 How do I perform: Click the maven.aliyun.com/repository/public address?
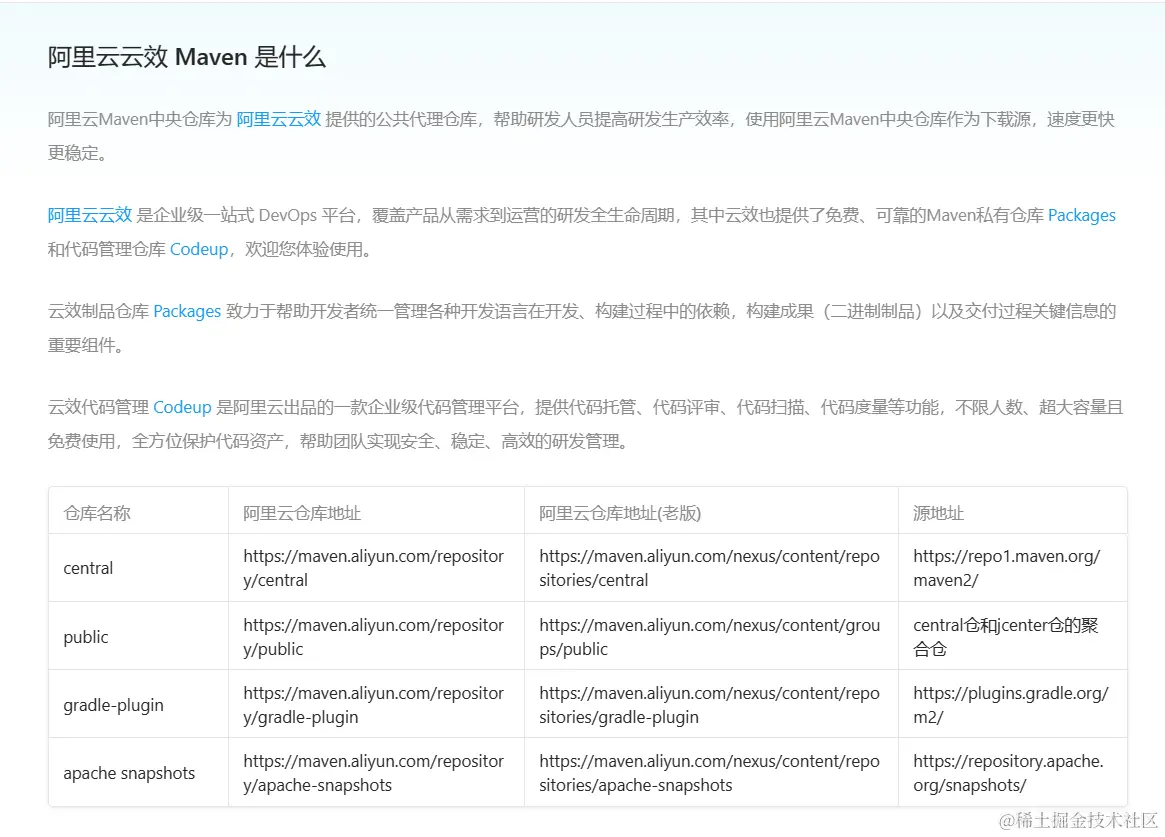(374, 637)
